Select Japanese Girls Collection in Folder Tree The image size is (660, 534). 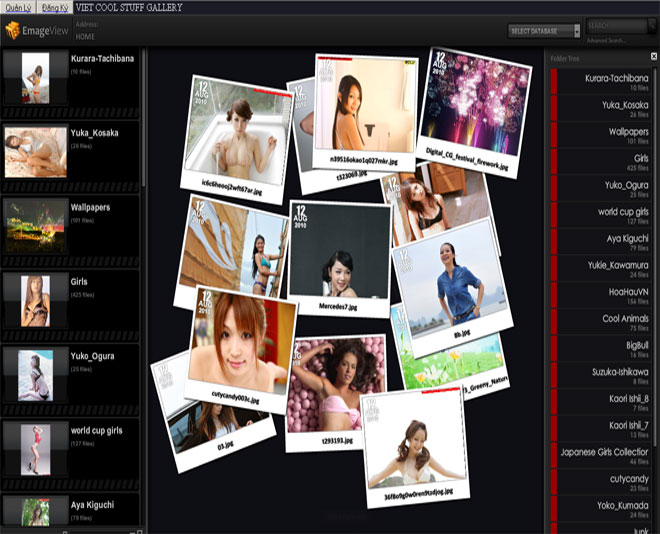tap(601, 456)
